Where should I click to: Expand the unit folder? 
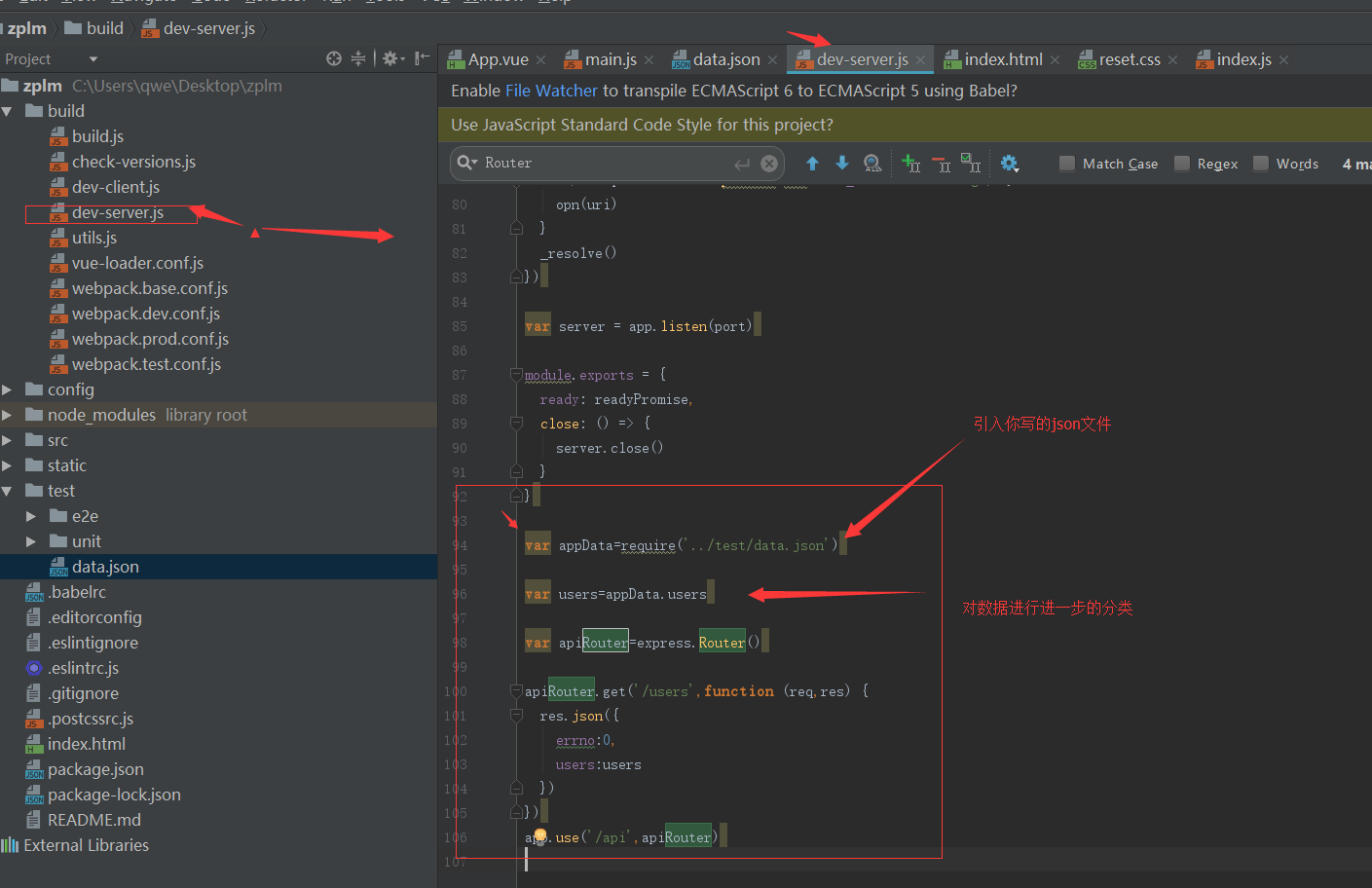pos(31,541)
